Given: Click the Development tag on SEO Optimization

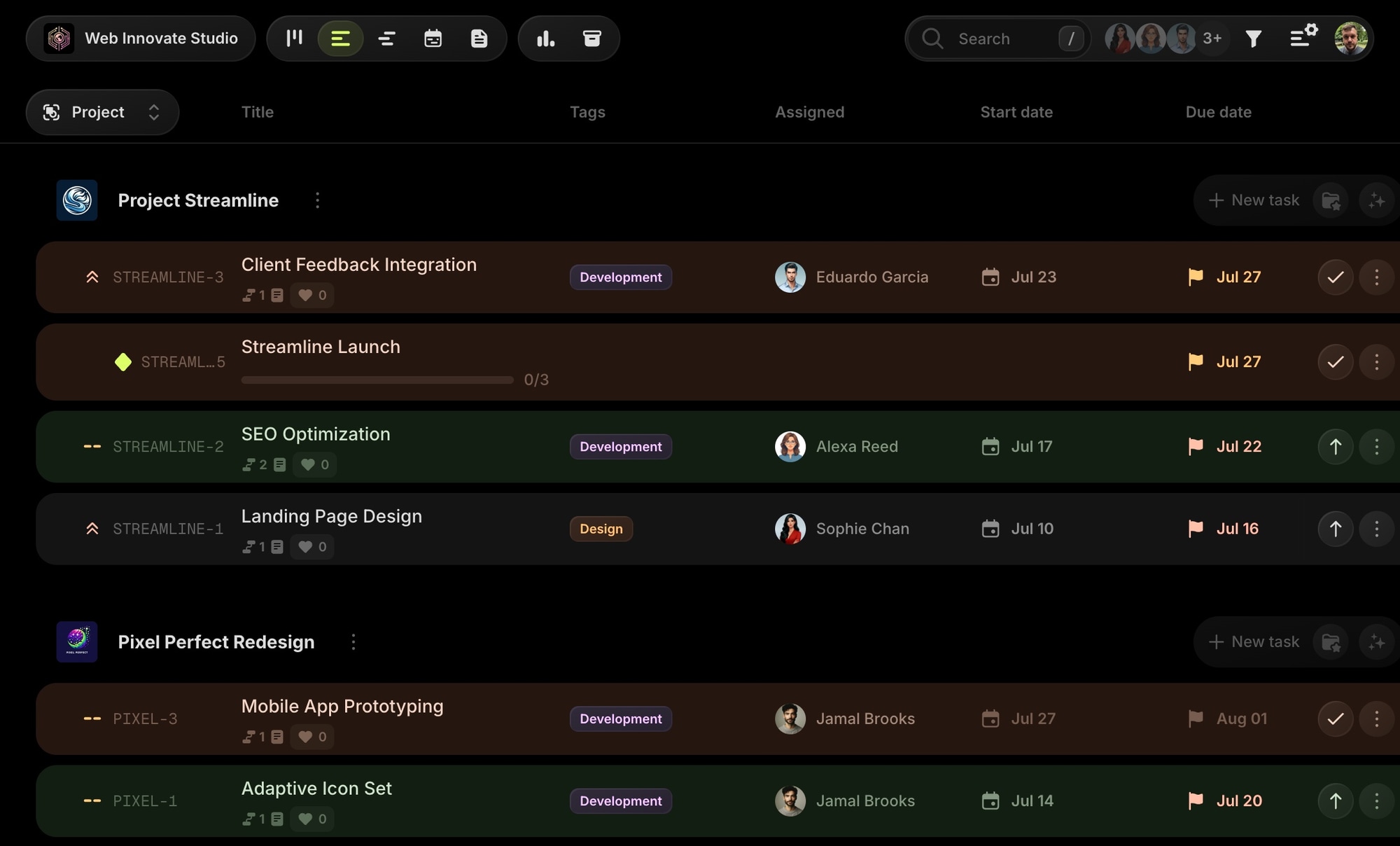Looking at the screenshot, I should (x=620, y=447).
